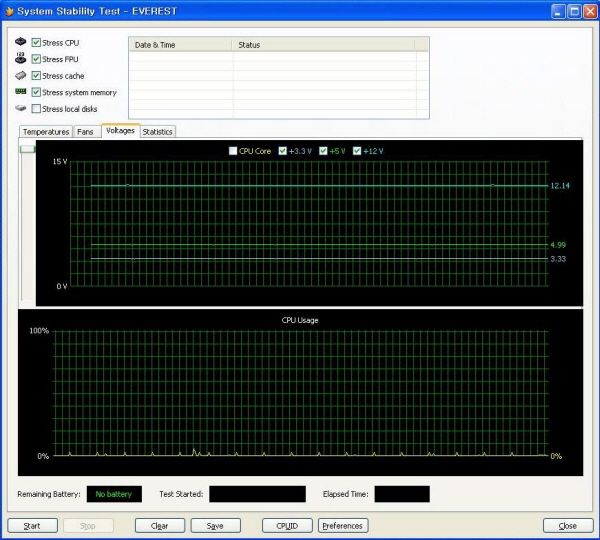
Task: Uncheck the Stress FPU option
Action: point(36,59)
